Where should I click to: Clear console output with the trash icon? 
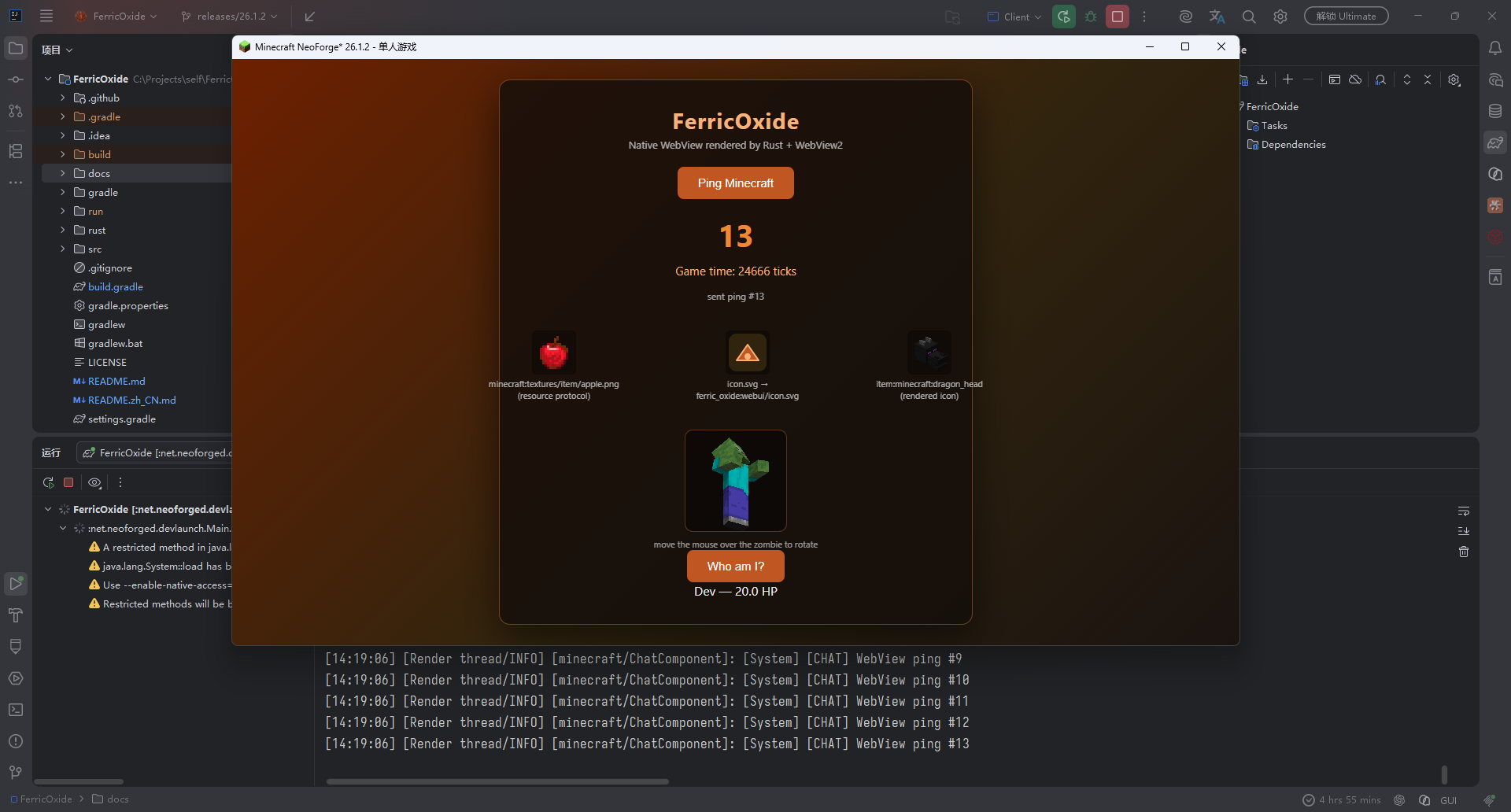pyautogui.click(x=1464, y=552)
